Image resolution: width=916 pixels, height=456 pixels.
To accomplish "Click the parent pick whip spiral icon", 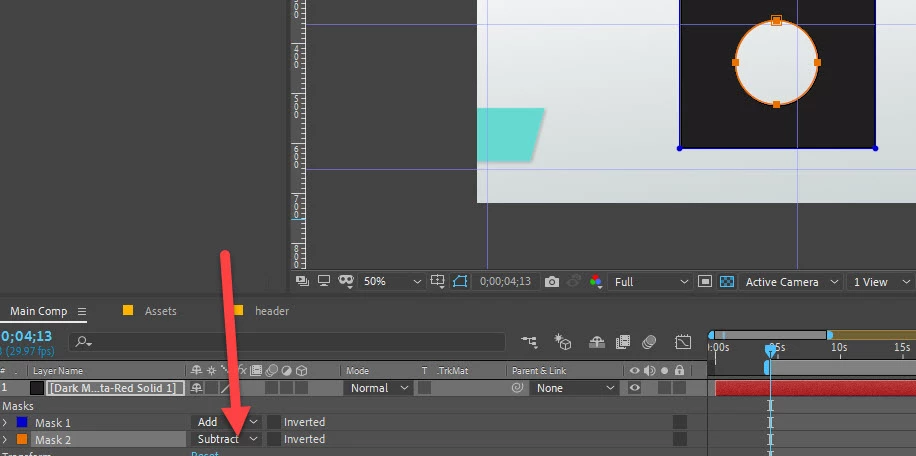I will [x=517, y=388].
